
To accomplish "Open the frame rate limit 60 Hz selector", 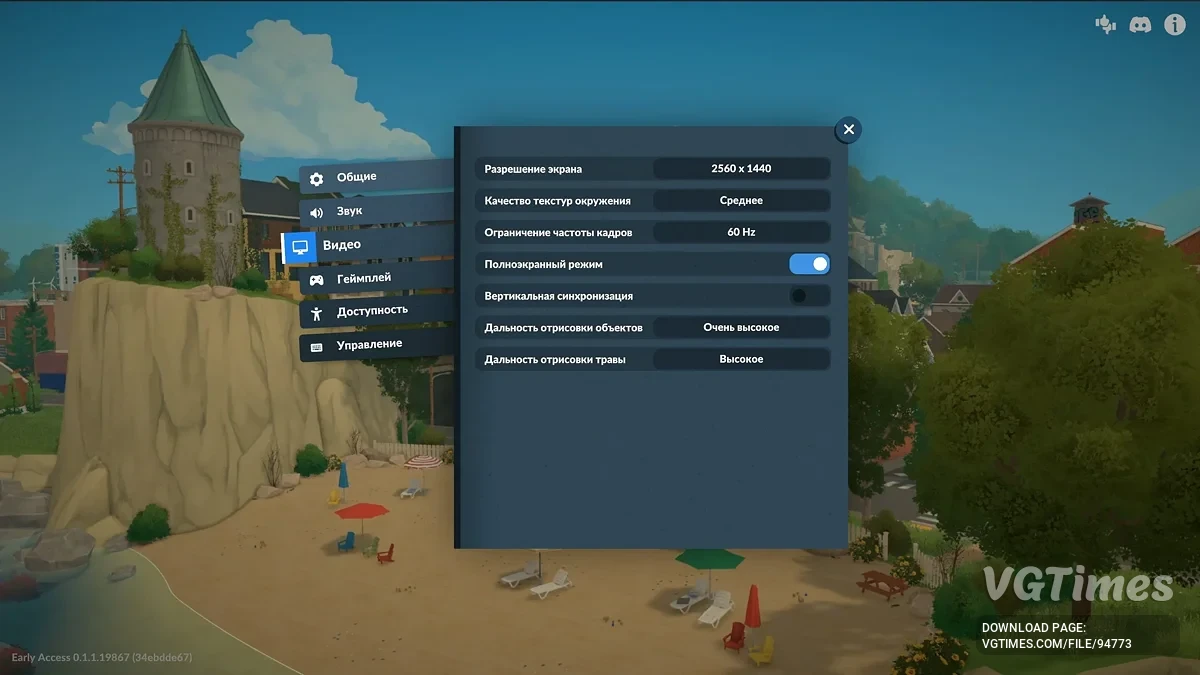I will pos(741,232).
